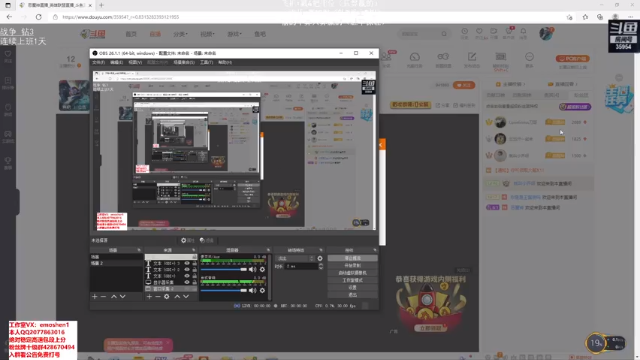Click the 开始录制 start recording button
Viewport: 640px width, 360px height.
[x=353, y=265]
